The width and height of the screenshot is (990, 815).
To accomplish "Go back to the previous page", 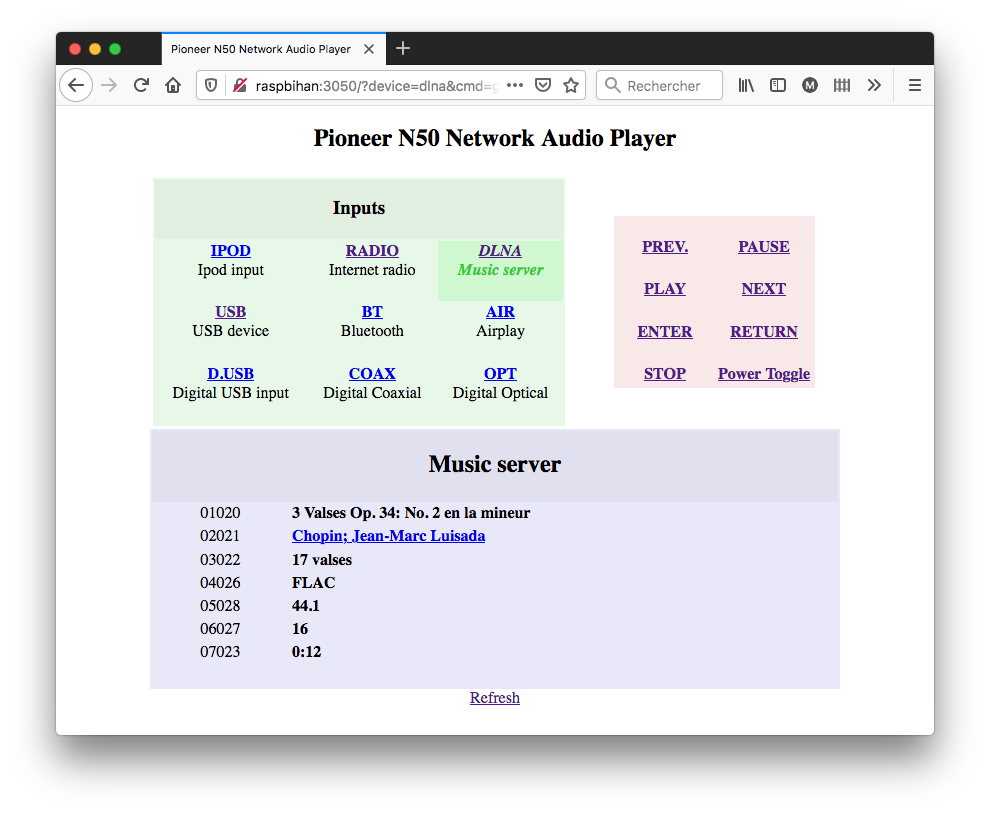I will [x=76, y=85].
